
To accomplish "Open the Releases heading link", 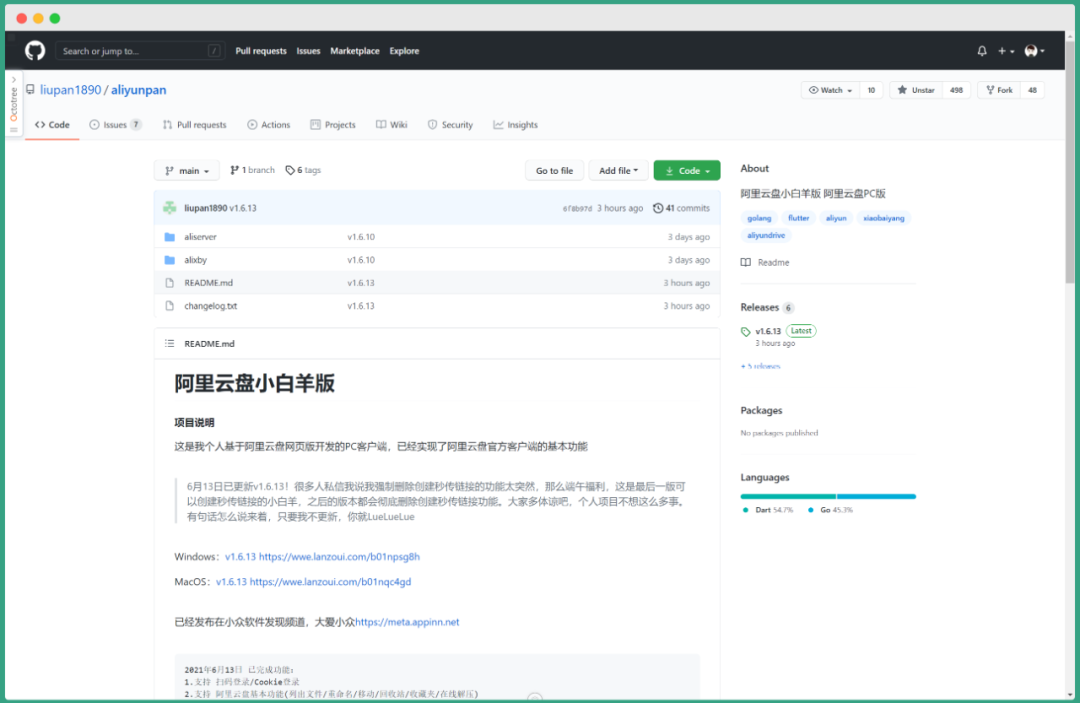I will pos(760,308).
